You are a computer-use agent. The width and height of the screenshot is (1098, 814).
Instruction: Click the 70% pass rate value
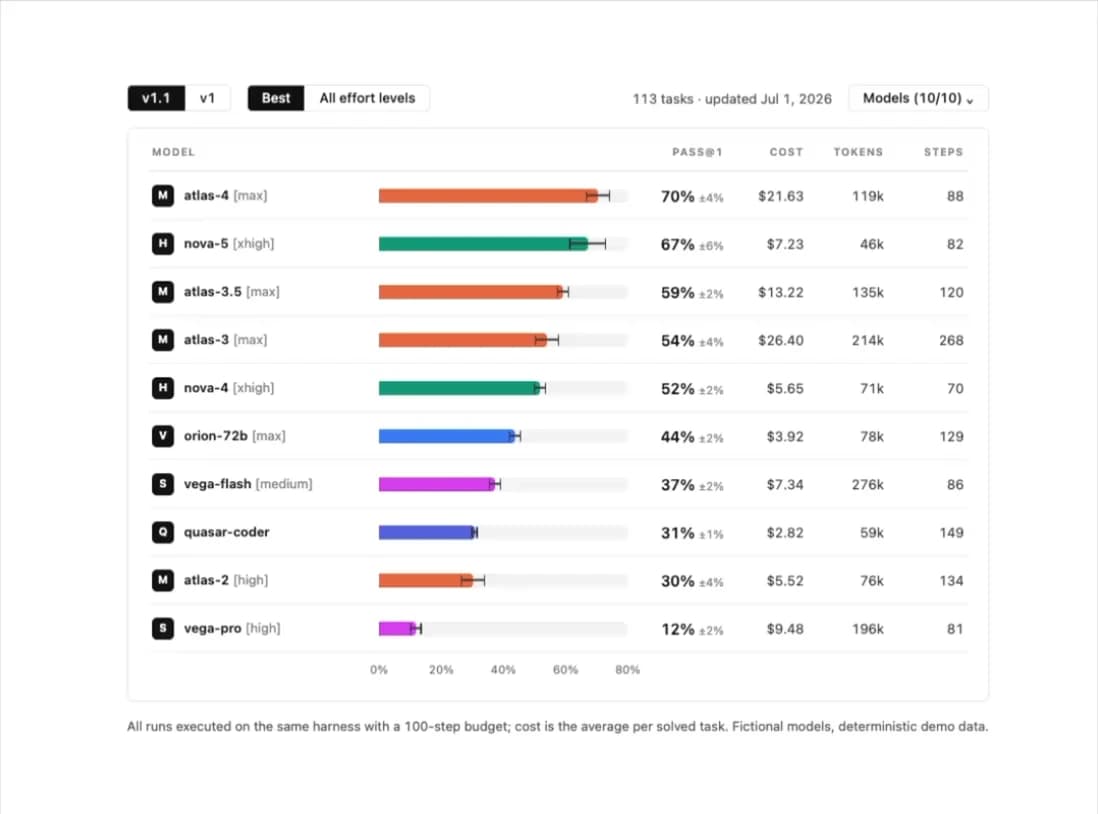tap(677, 197)
